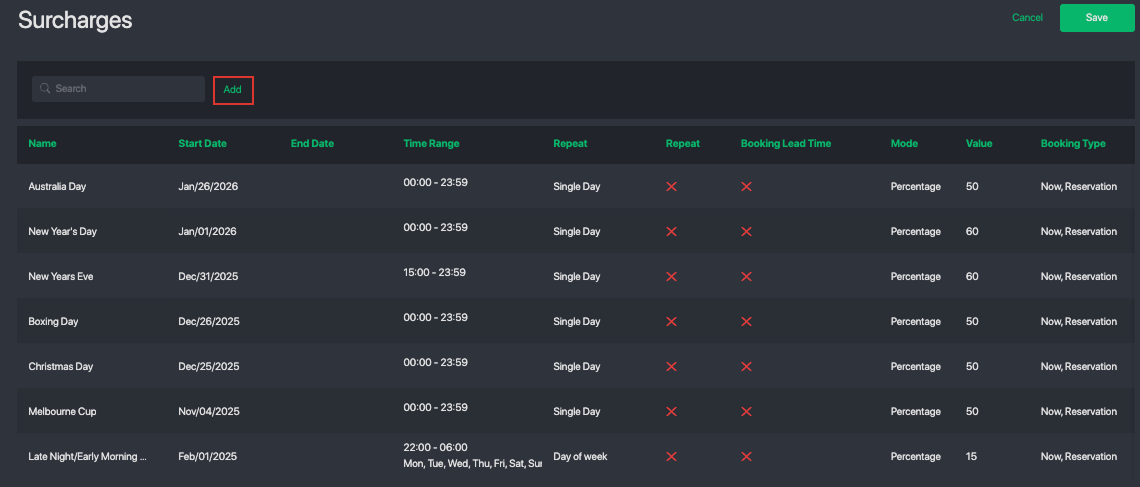Open the New Years Eve surcharge
Image resolution: width=1140 pixels, height=487 pixels.
click(x=61, y=277)
